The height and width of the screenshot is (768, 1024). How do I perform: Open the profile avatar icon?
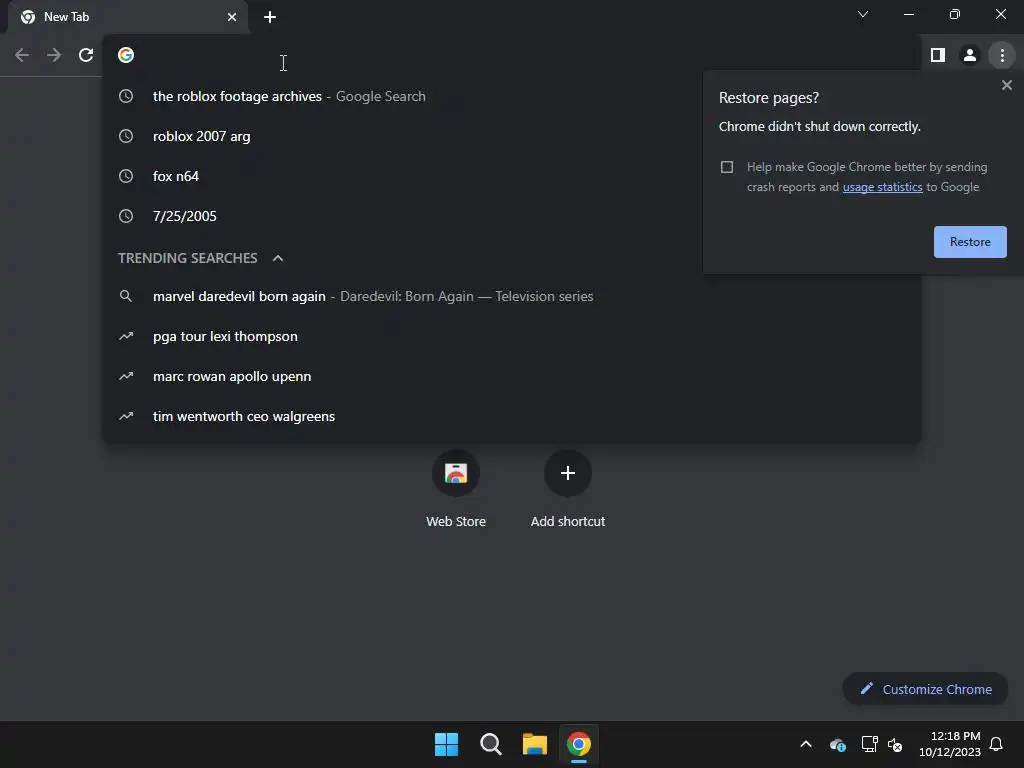(x=970, y=55)
